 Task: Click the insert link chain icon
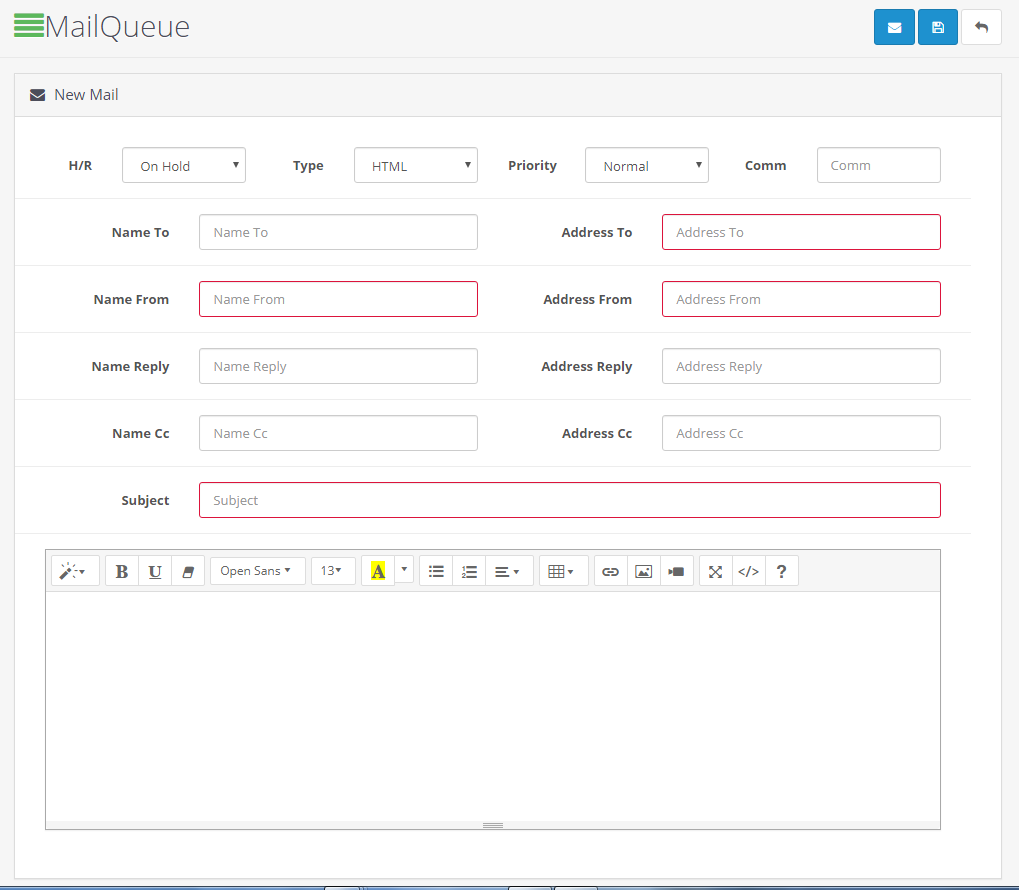610,571
